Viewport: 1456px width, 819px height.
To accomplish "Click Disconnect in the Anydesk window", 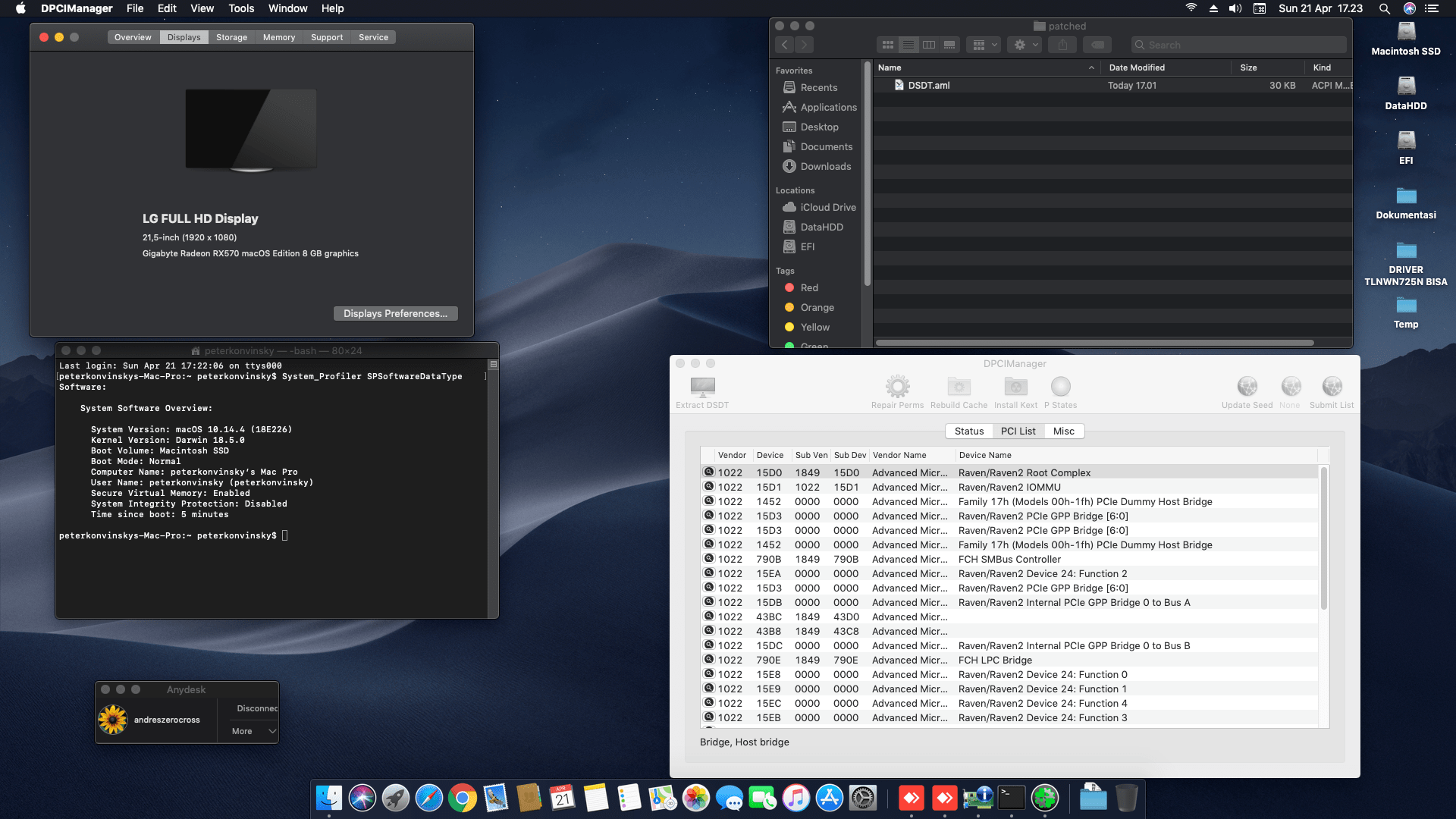I will [256, 708].
